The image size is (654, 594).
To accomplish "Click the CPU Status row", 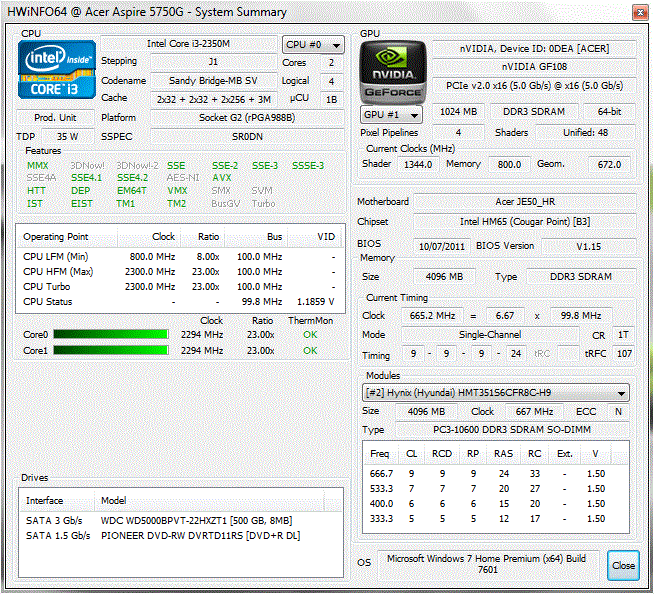I will [180, 302].
